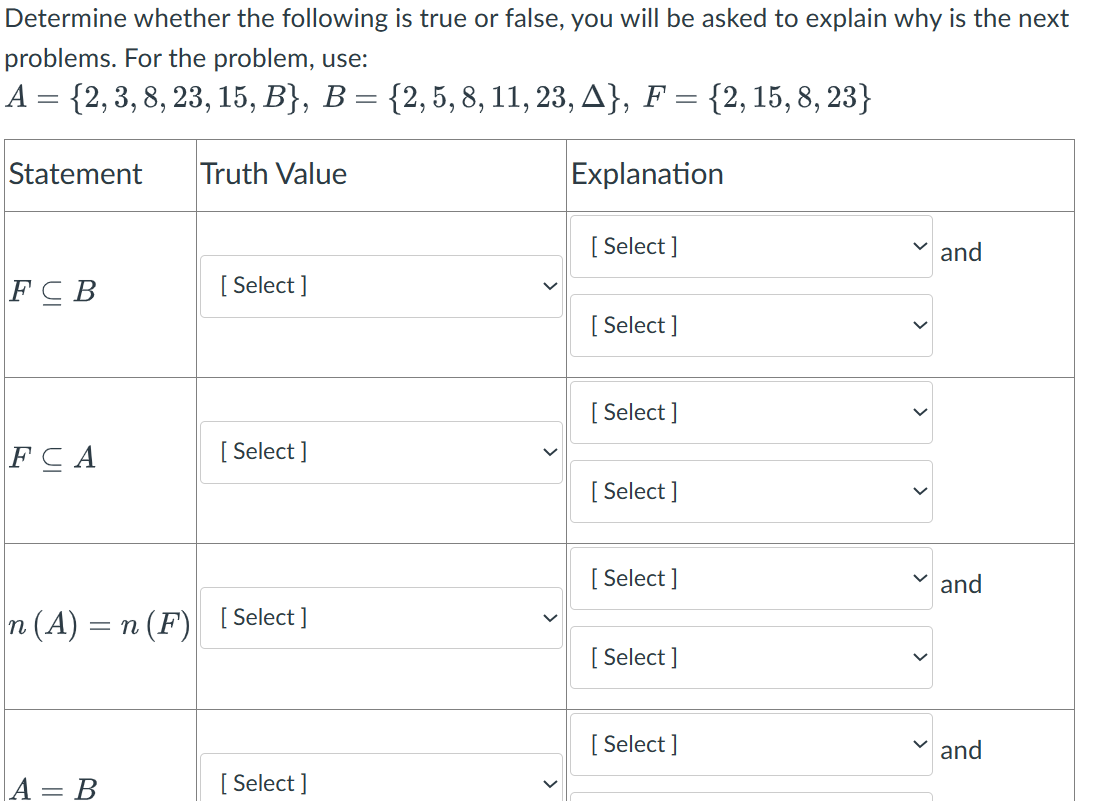Screen dimensions: 1105x801
Task: Click the chevron on the F ⊆ A Explanation select
Action: click(x=918, y=412)
